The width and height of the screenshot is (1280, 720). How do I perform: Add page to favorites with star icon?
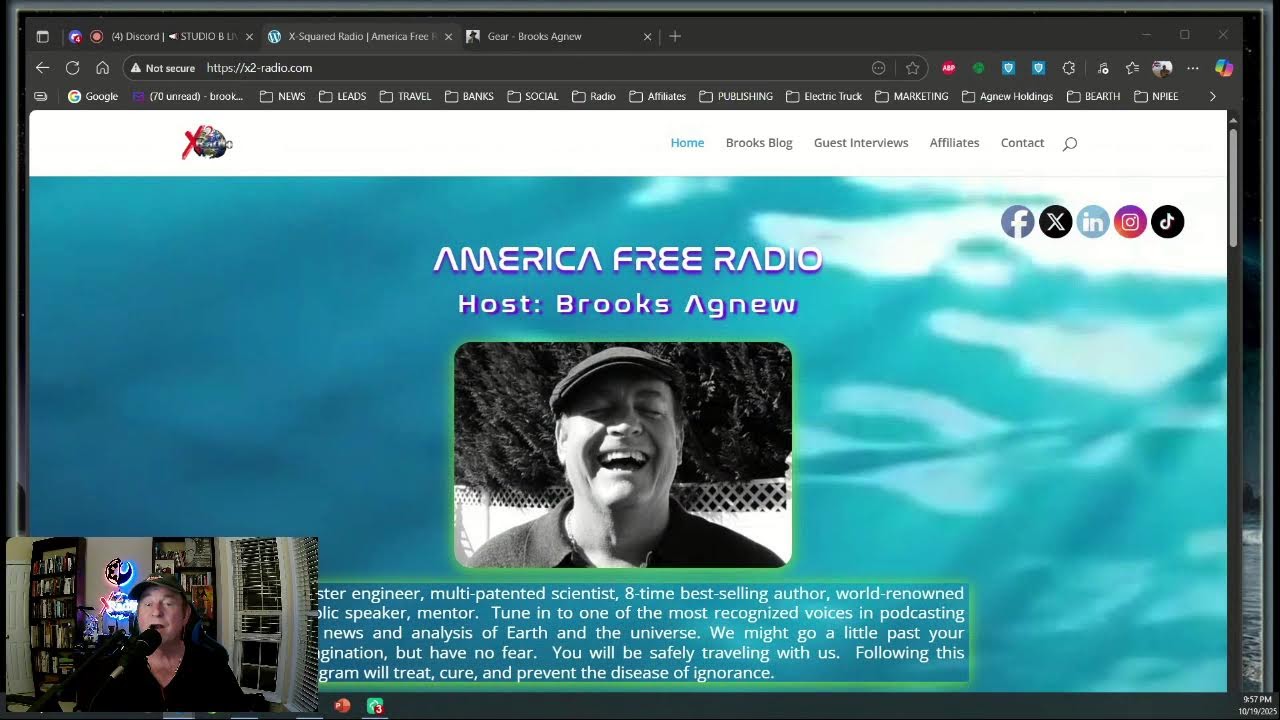point(912,68)
